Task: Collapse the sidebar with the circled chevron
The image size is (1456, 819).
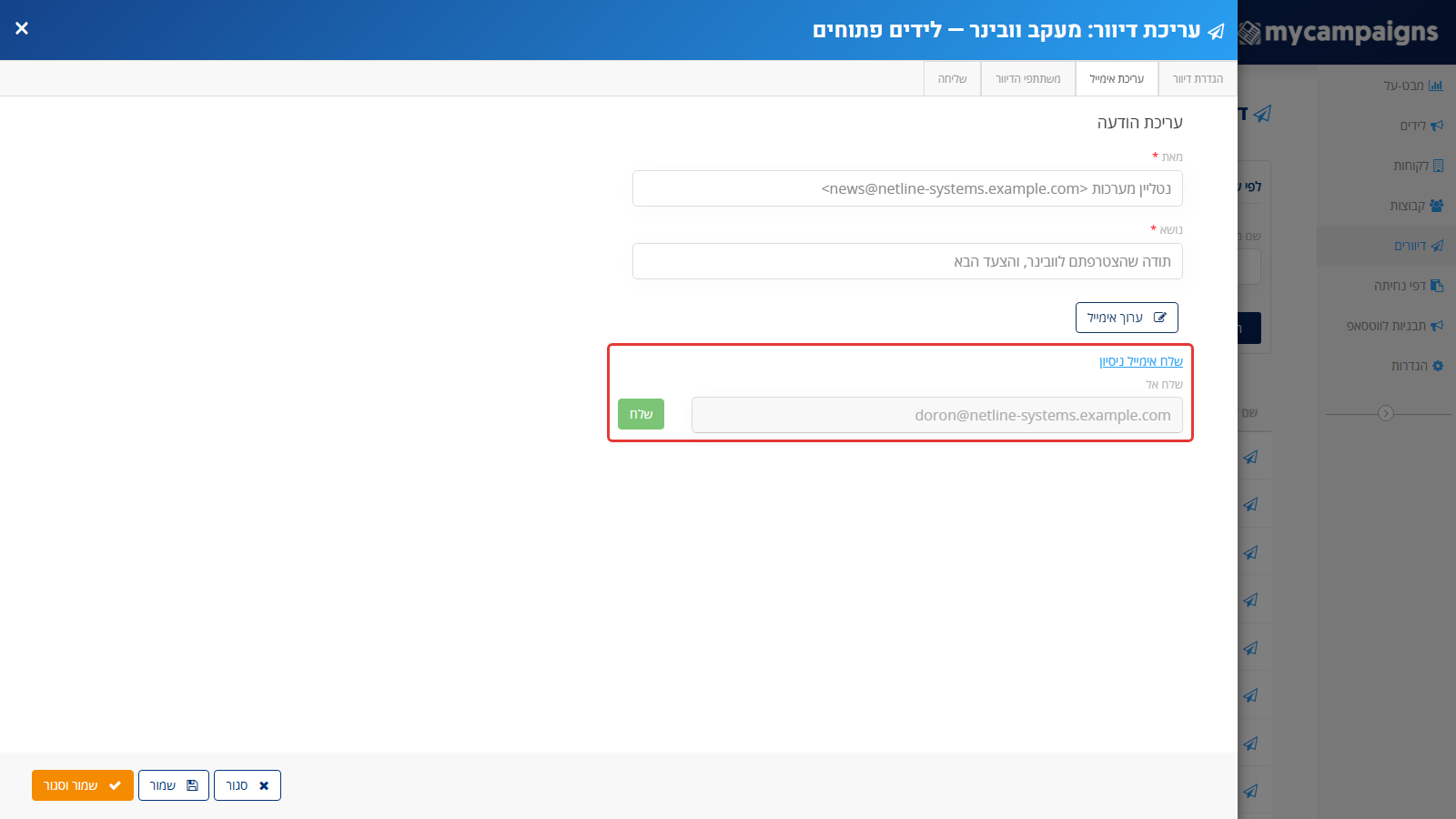Action: [1386, 413]
